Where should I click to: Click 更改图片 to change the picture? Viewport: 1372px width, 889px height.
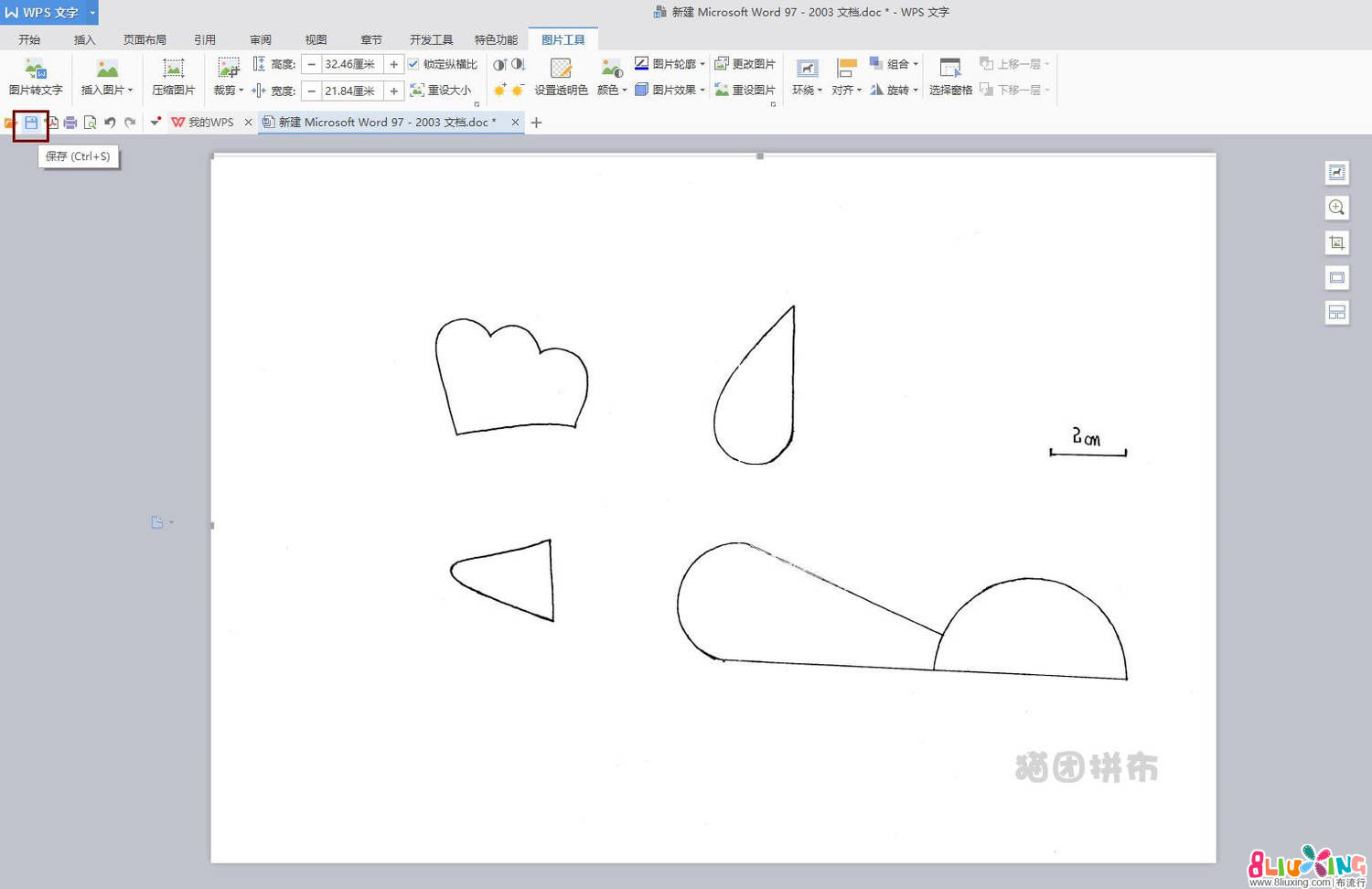click(x=745, y=64)
